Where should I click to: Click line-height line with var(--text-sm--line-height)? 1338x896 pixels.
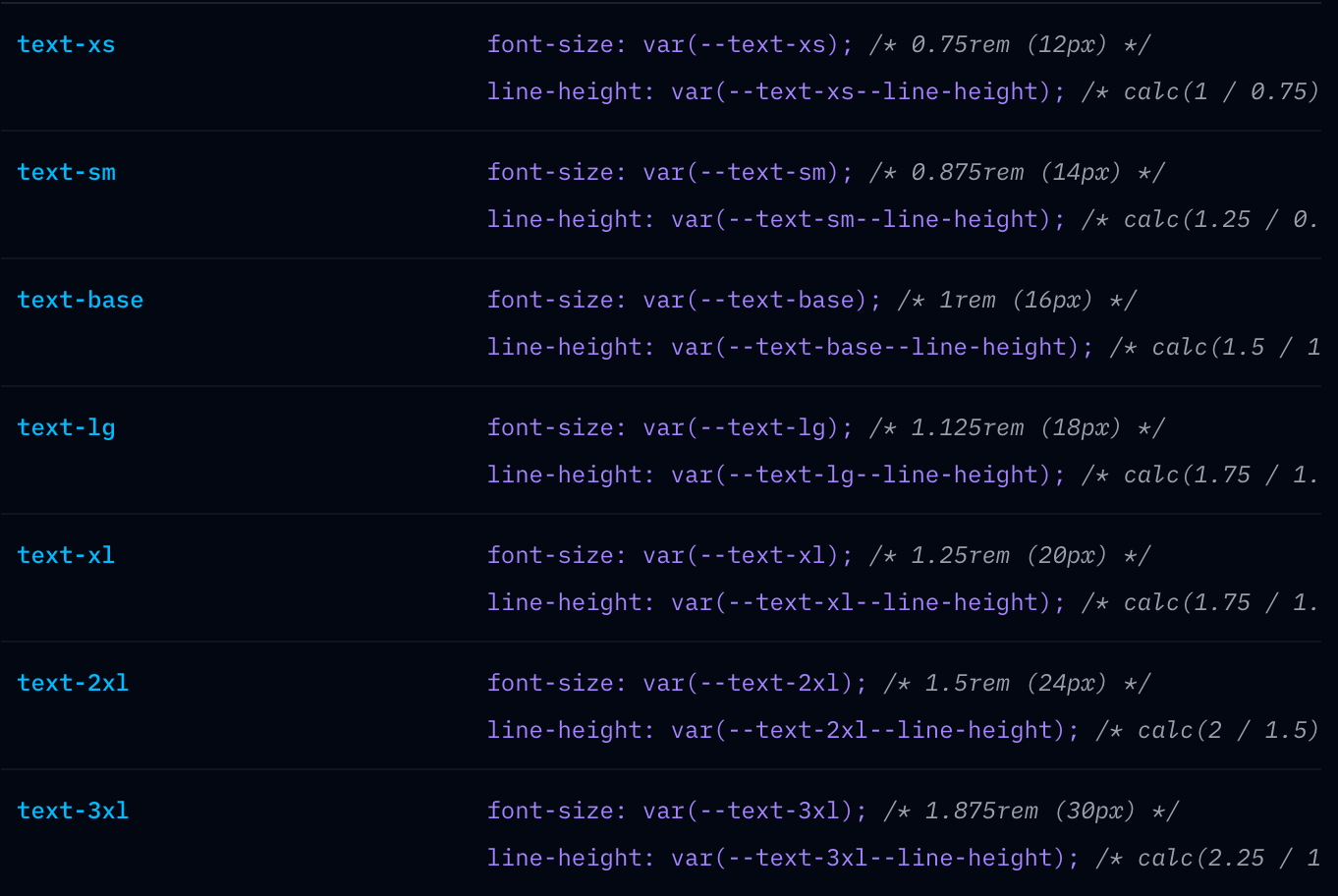(903, 220)
